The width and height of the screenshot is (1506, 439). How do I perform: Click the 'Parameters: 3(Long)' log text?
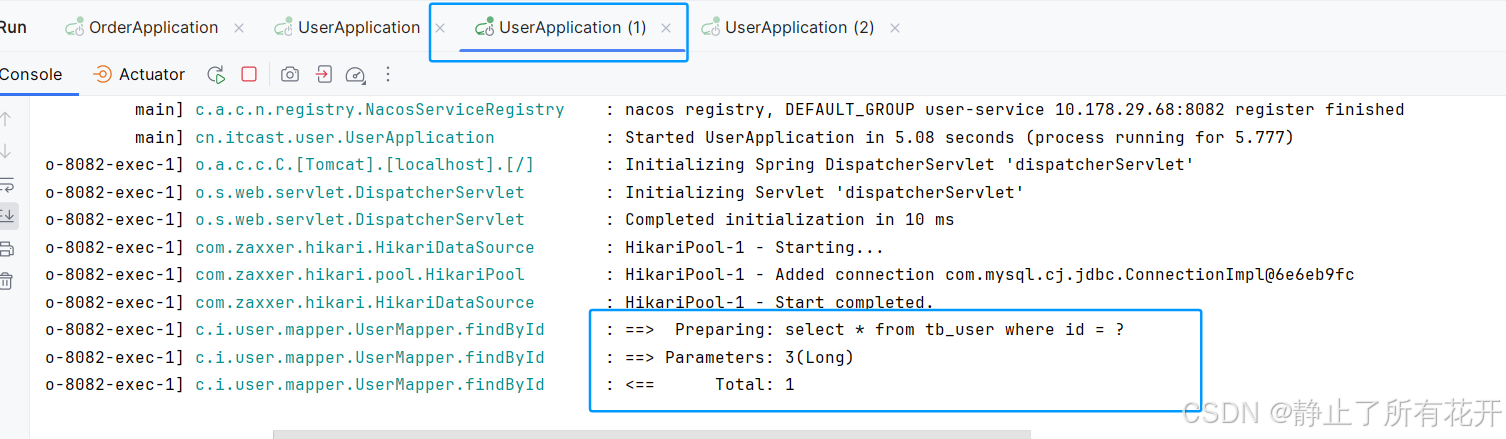point(760,357)
